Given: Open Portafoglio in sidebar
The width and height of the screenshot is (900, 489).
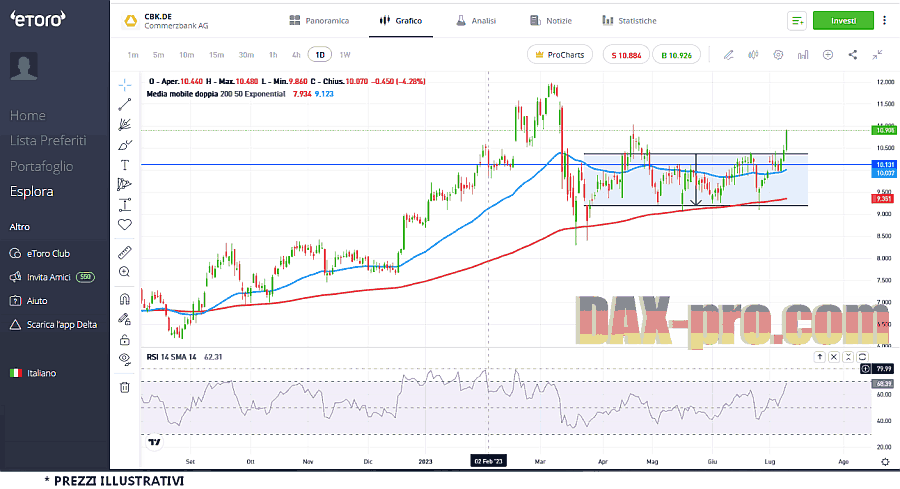Looking at the screenshot, I should click(x=41, y=166).
